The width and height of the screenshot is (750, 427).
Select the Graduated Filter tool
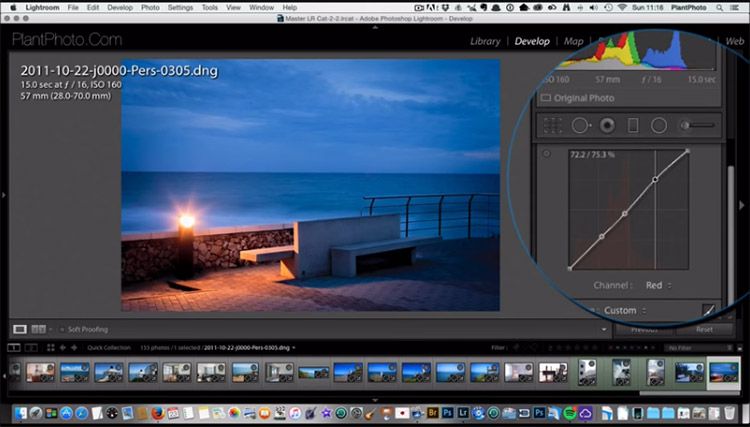[632, 126]
